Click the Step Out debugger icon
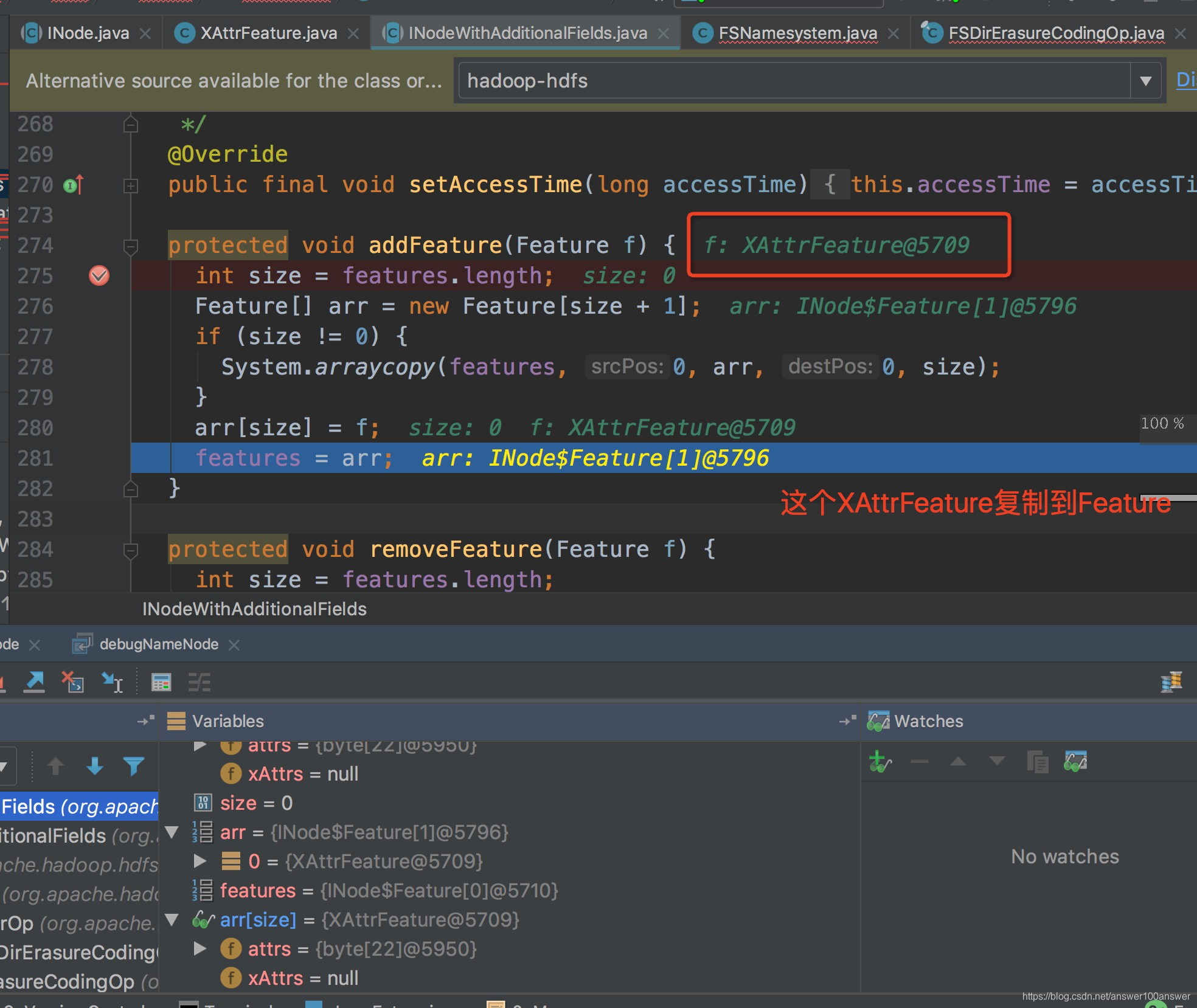The image size is (1197, 1008). (x=34, y=682)
